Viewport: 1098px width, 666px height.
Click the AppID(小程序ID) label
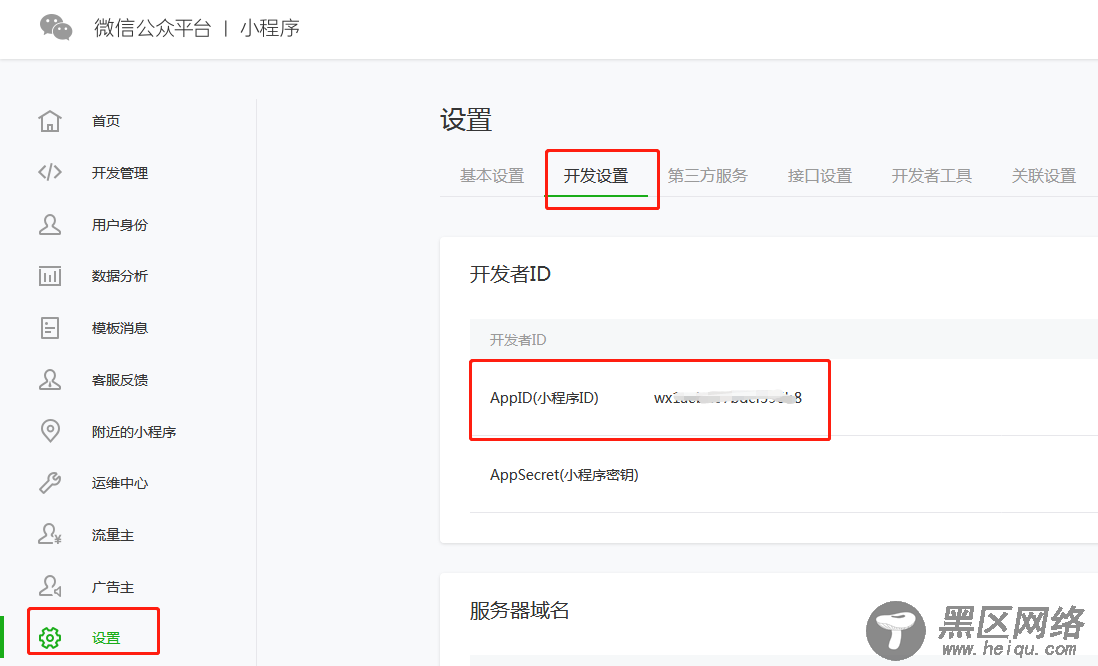coord(544,398)
